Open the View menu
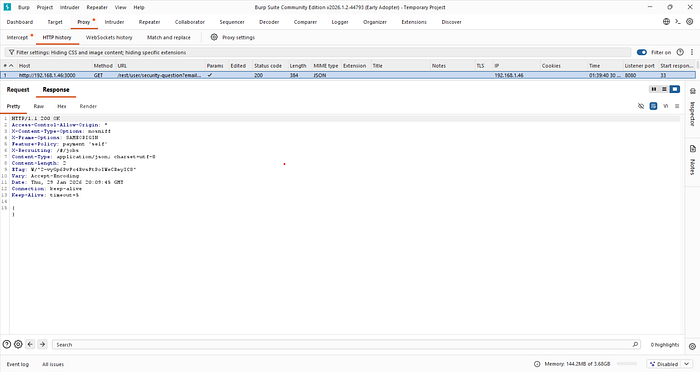The width and height of the screenshot is (700, 372). (121, 7)
